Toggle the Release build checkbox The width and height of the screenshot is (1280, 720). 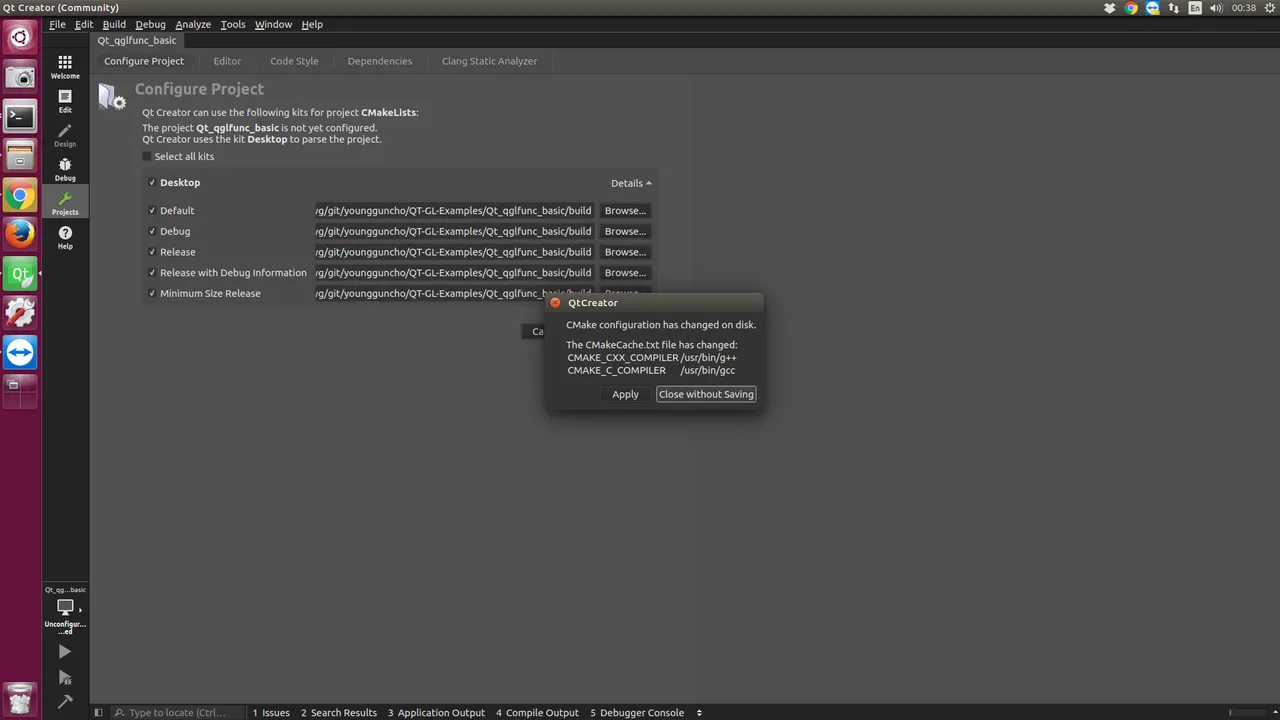pos(152,253)
